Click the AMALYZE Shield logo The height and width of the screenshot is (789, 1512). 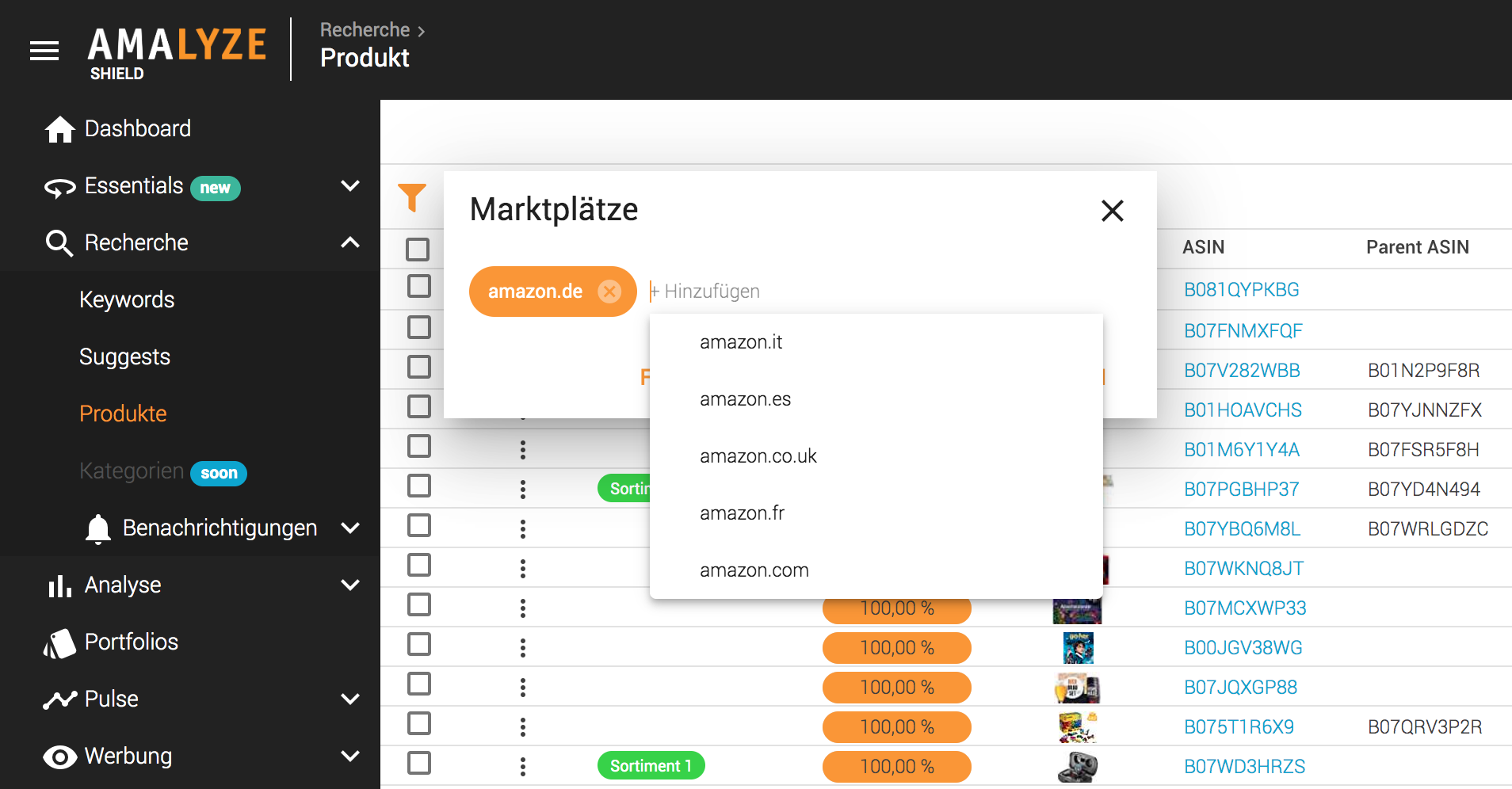point(176,52)
